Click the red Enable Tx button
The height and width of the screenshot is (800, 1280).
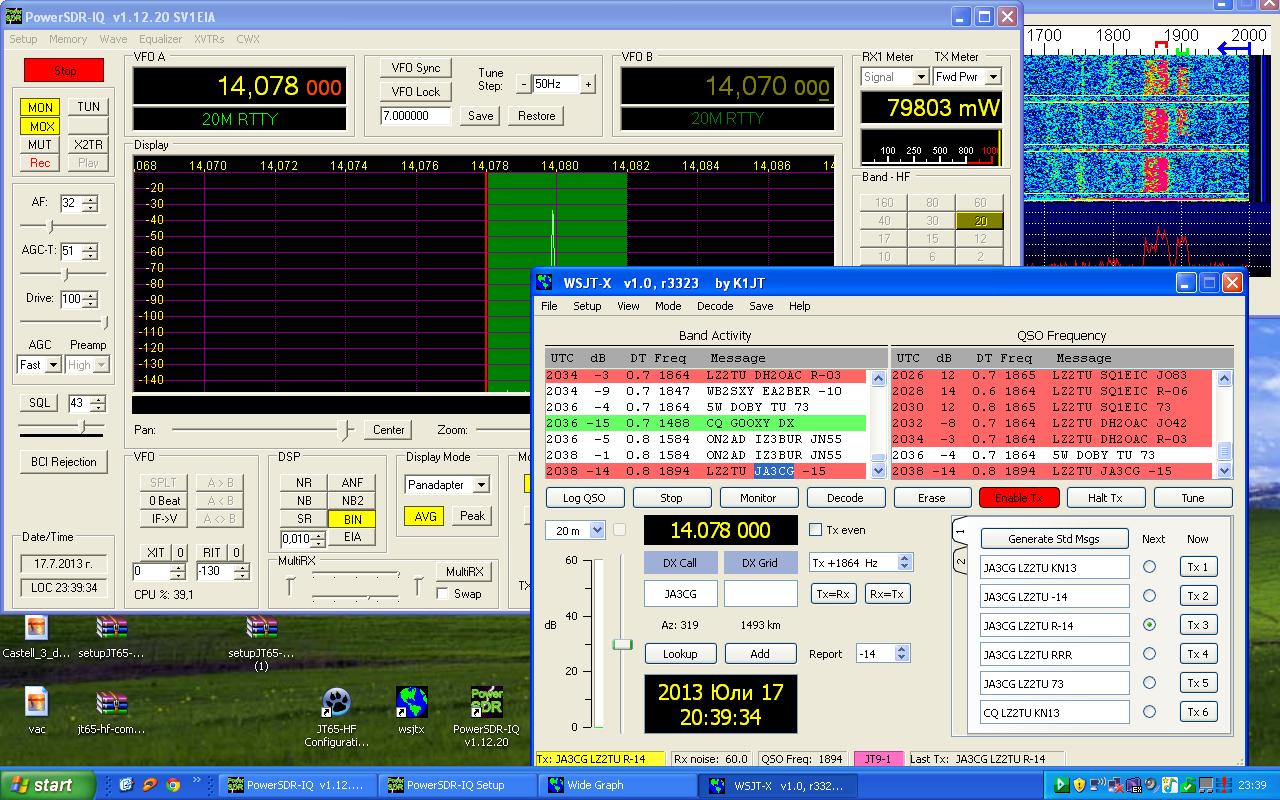tap(1019, 498)
